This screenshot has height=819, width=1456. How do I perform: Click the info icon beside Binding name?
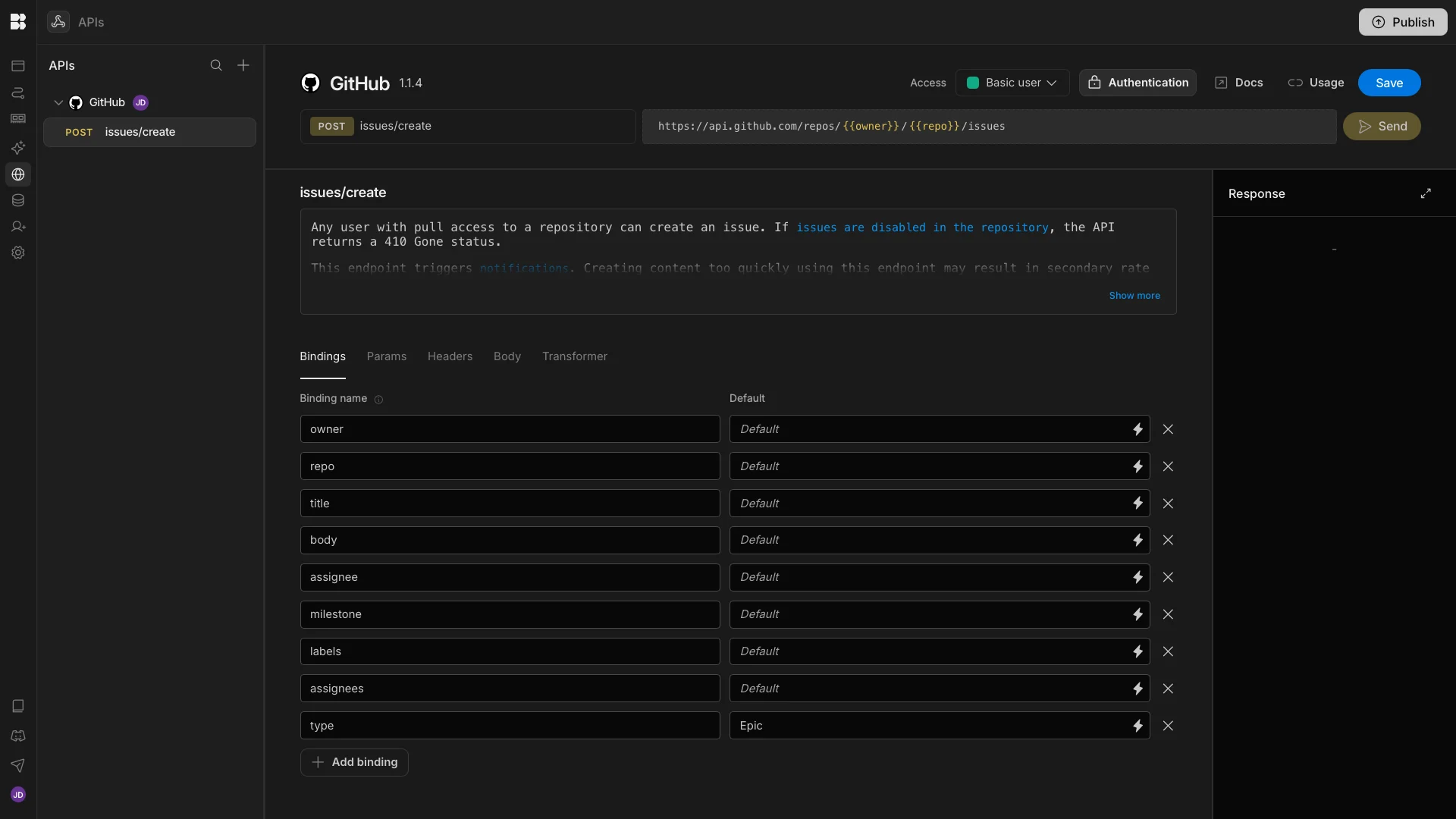(378, 400)
